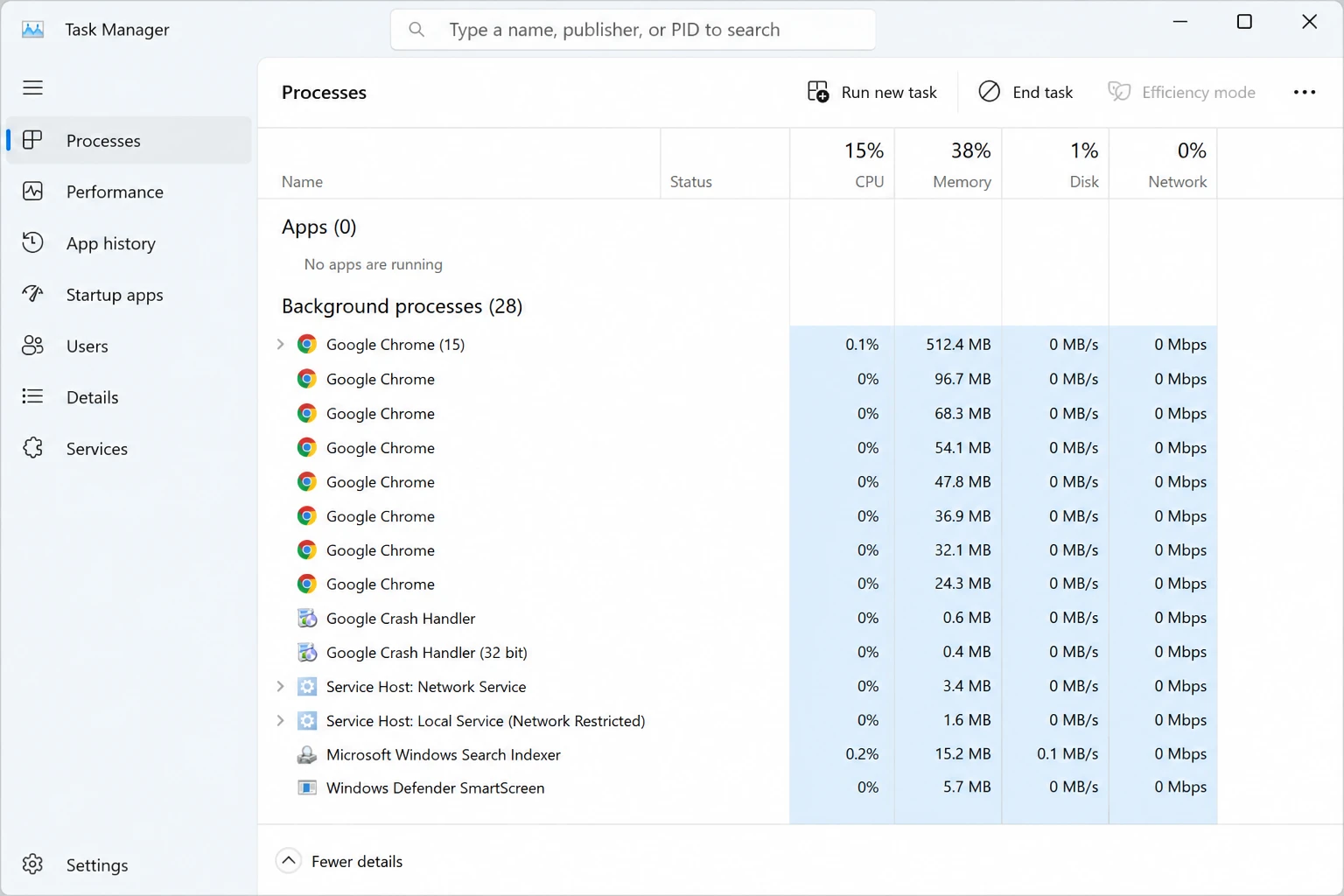
Task: Click the Run new task icon
Action: pos(818,92)
